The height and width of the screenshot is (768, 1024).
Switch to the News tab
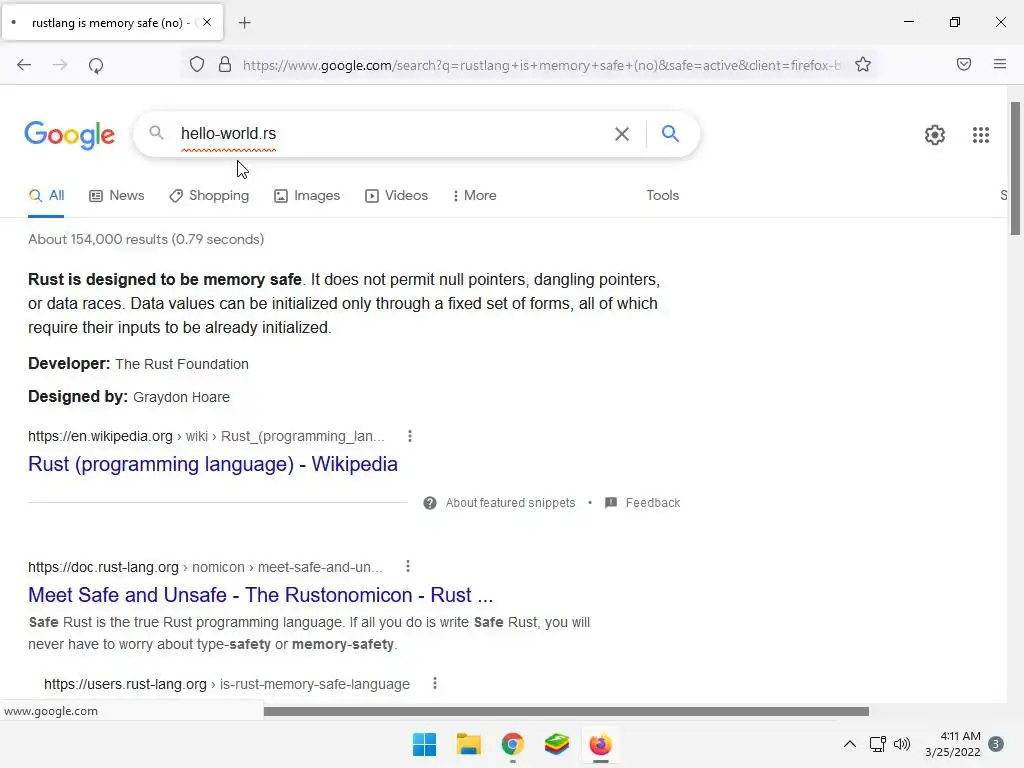[x=117, y=195]
